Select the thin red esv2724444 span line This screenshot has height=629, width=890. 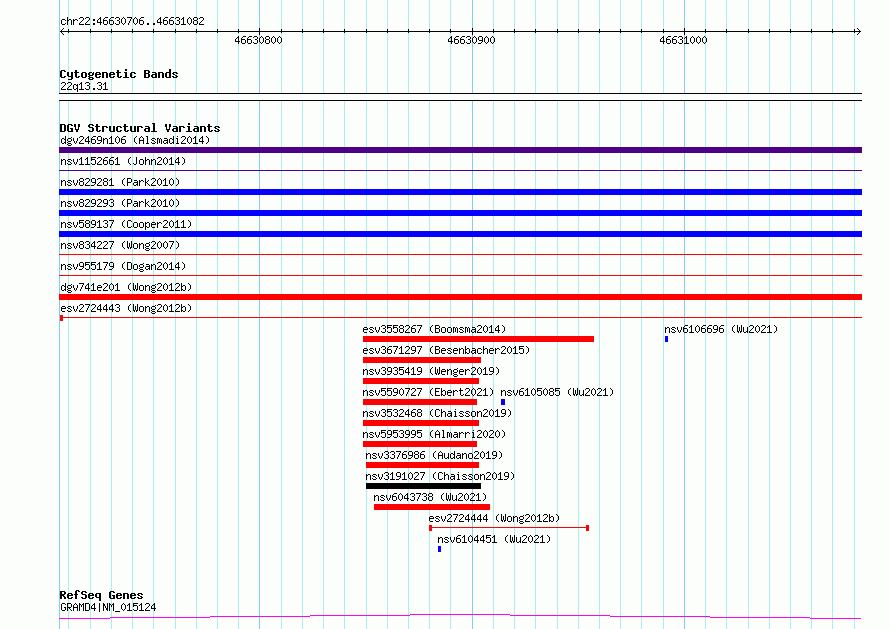click(x=509, y=528)
